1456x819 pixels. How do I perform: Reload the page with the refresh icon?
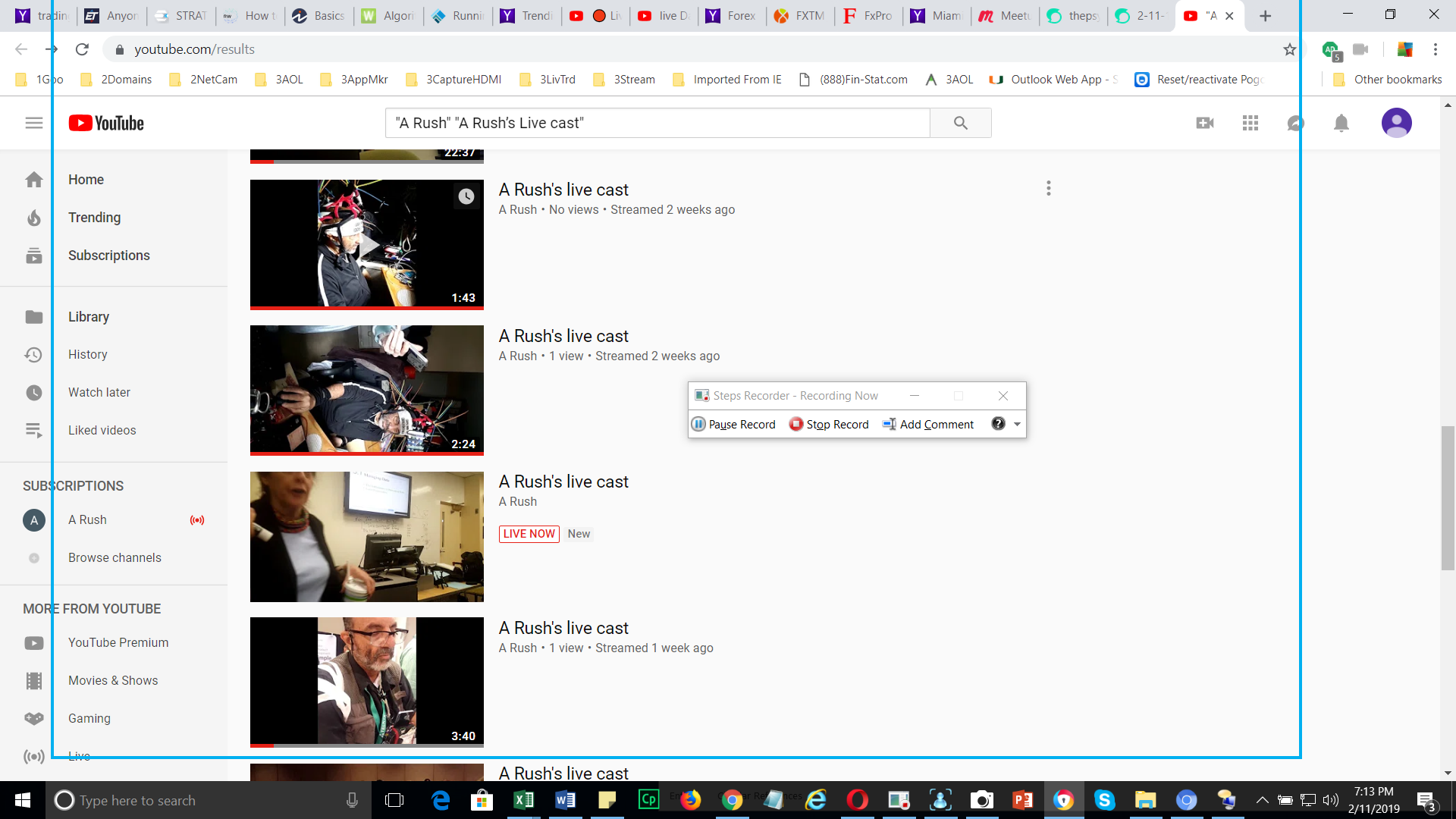point(82,49)
